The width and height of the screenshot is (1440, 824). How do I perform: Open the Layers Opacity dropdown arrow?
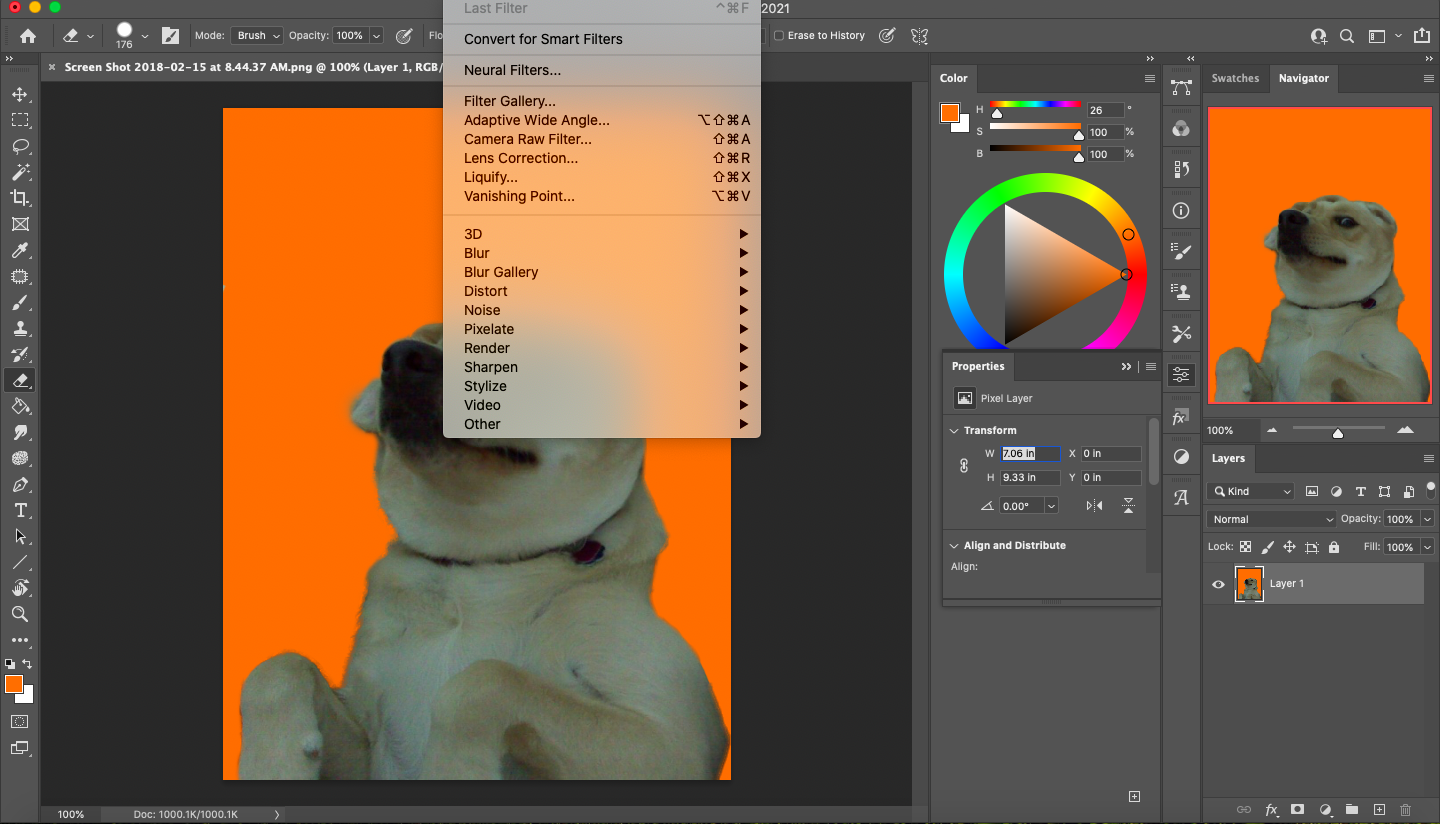[1427, 519]
